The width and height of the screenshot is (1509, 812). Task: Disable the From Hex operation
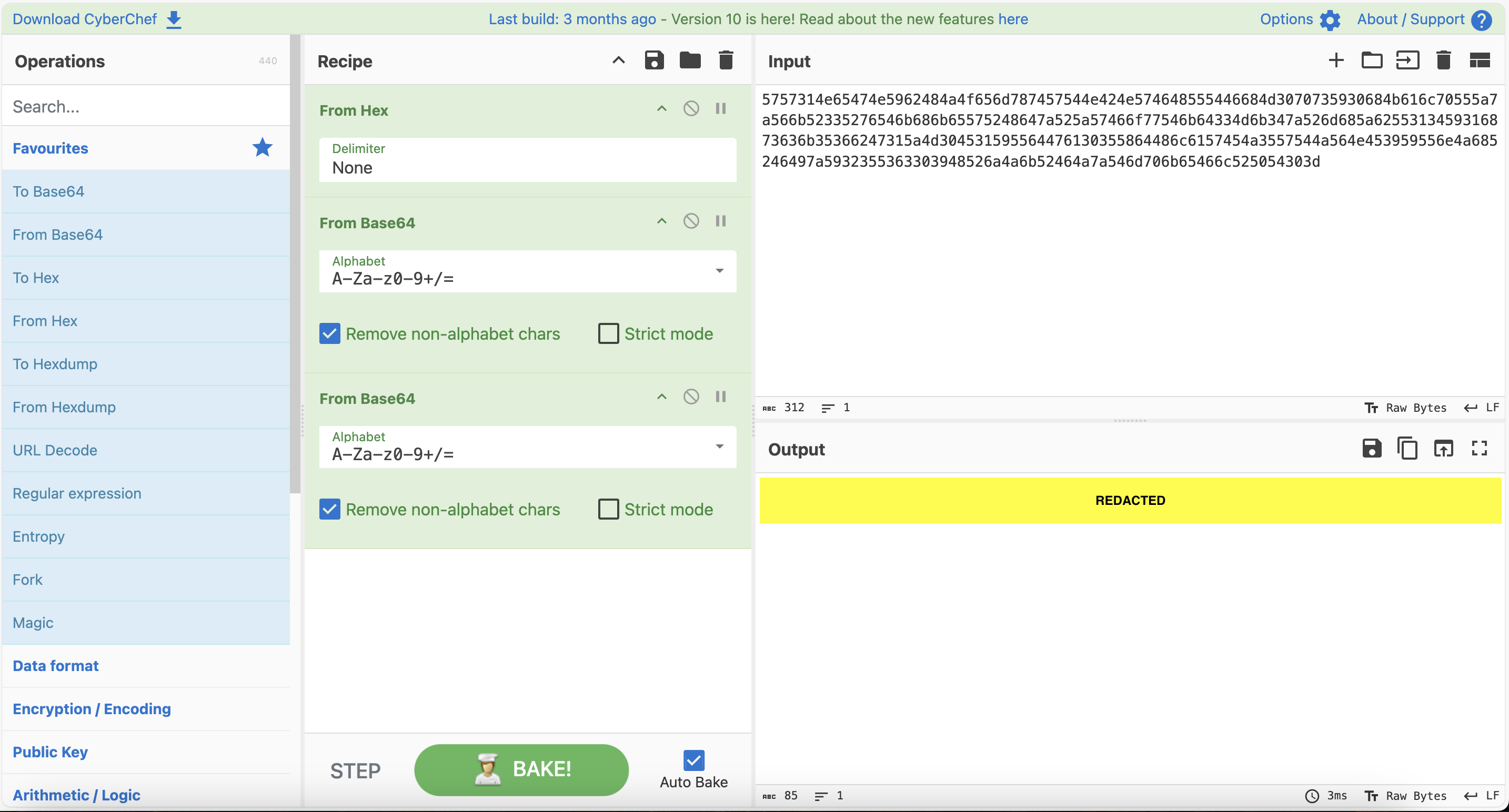pyautogui.click(x=691, y=109)
